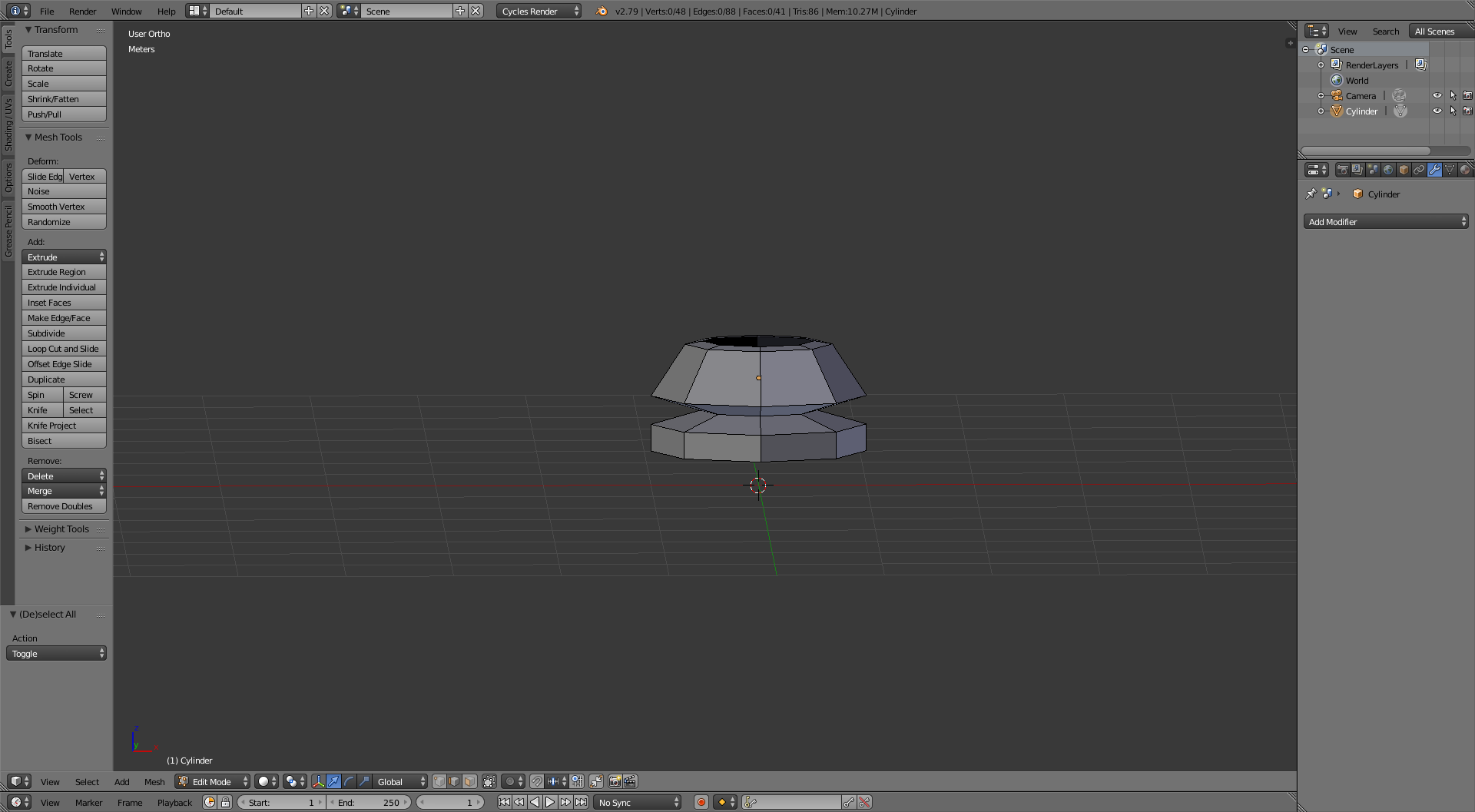Open the Cycles Render engine dropdown
Screen dimensions: 1475x812
tap(539, 11)
